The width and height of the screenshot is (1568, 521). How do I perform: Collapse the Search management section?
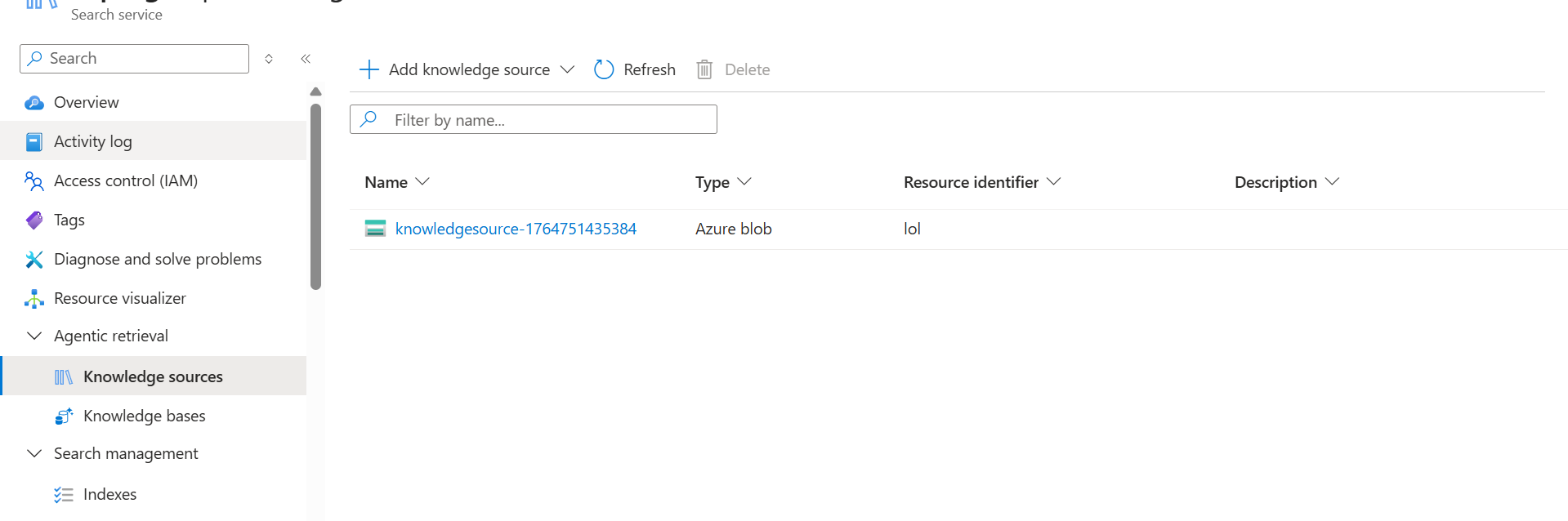(34, 453)
